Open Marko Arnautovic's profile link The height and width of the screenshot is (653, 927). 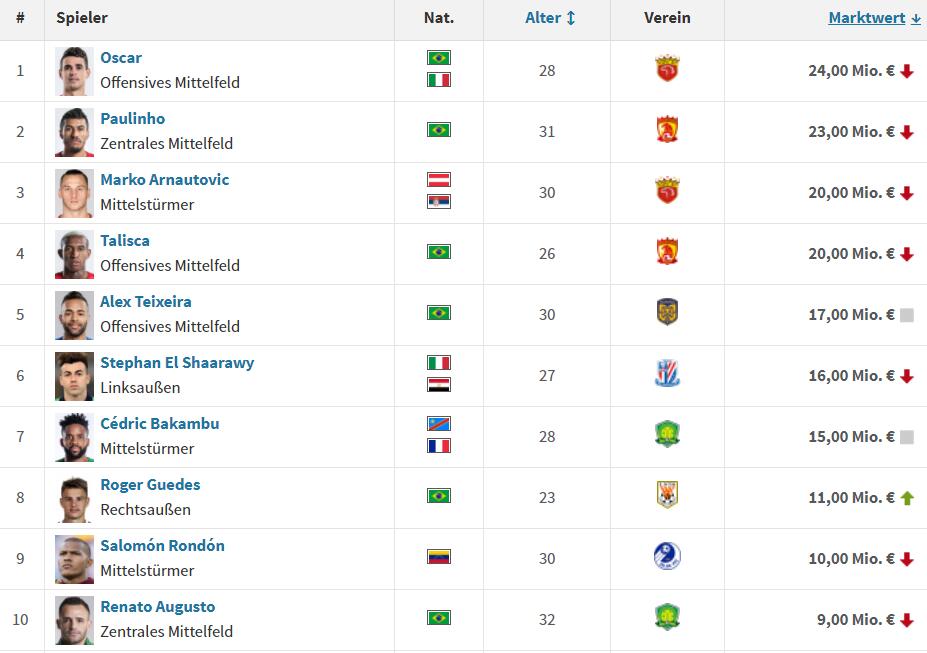[164, 180]
